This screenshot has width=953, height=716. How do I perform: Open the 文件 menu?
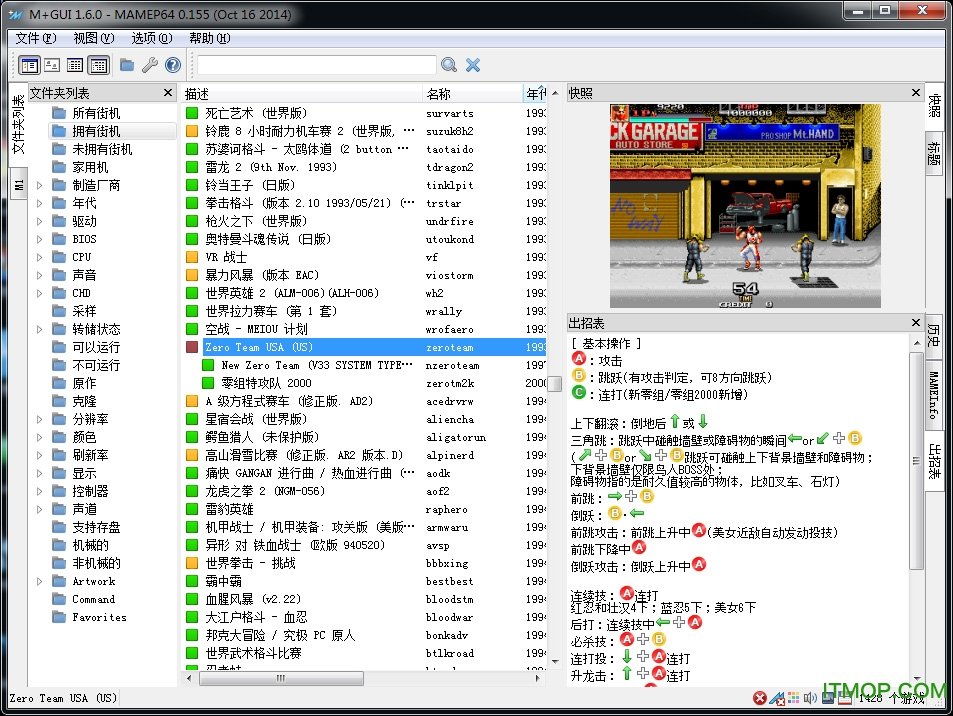click(33, 38)
